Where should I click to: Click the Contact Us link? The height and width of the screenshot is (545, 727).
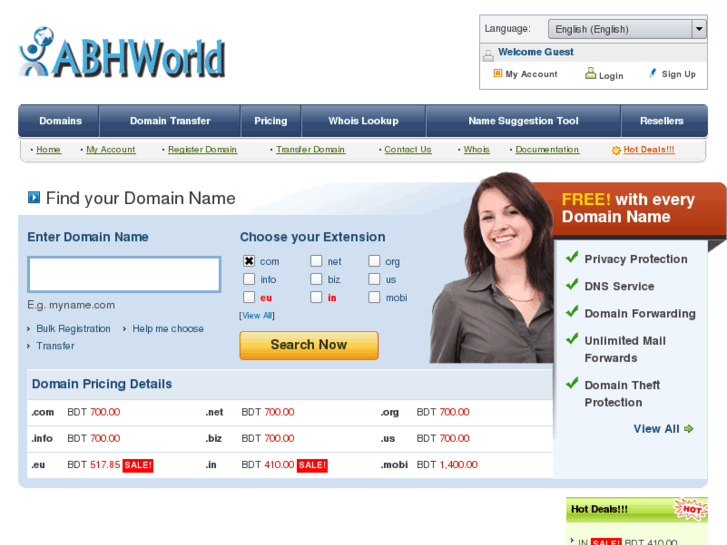[x=408, y=149]
